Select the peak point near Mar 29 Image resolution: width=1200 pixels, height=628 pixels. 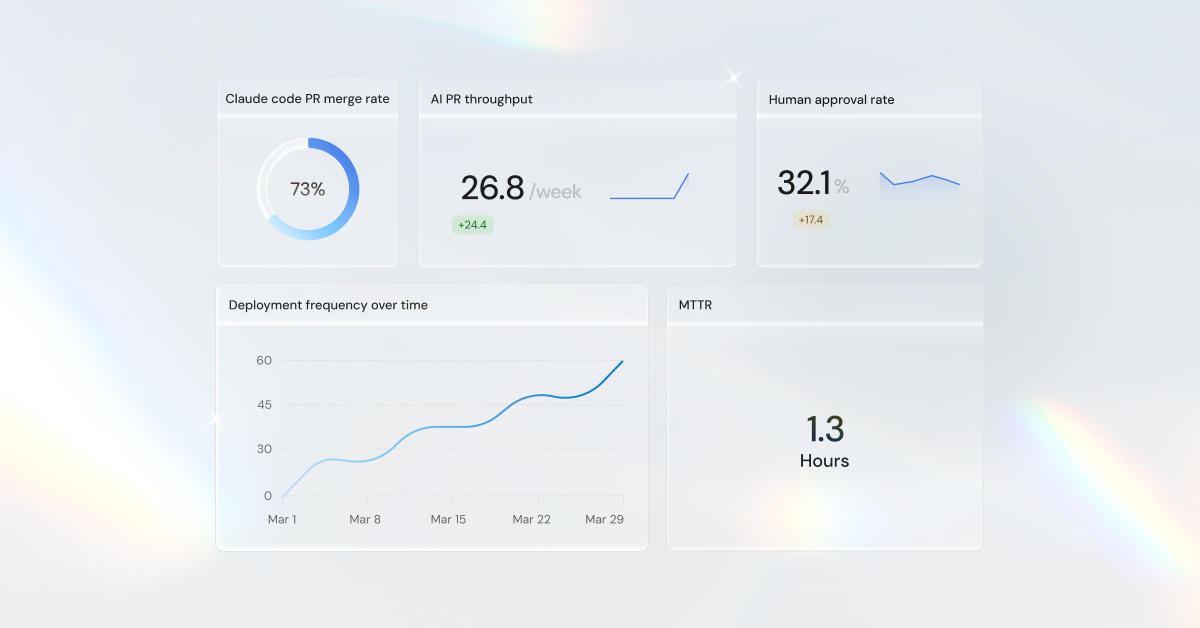pyautogui.click(x=621, y=362)
